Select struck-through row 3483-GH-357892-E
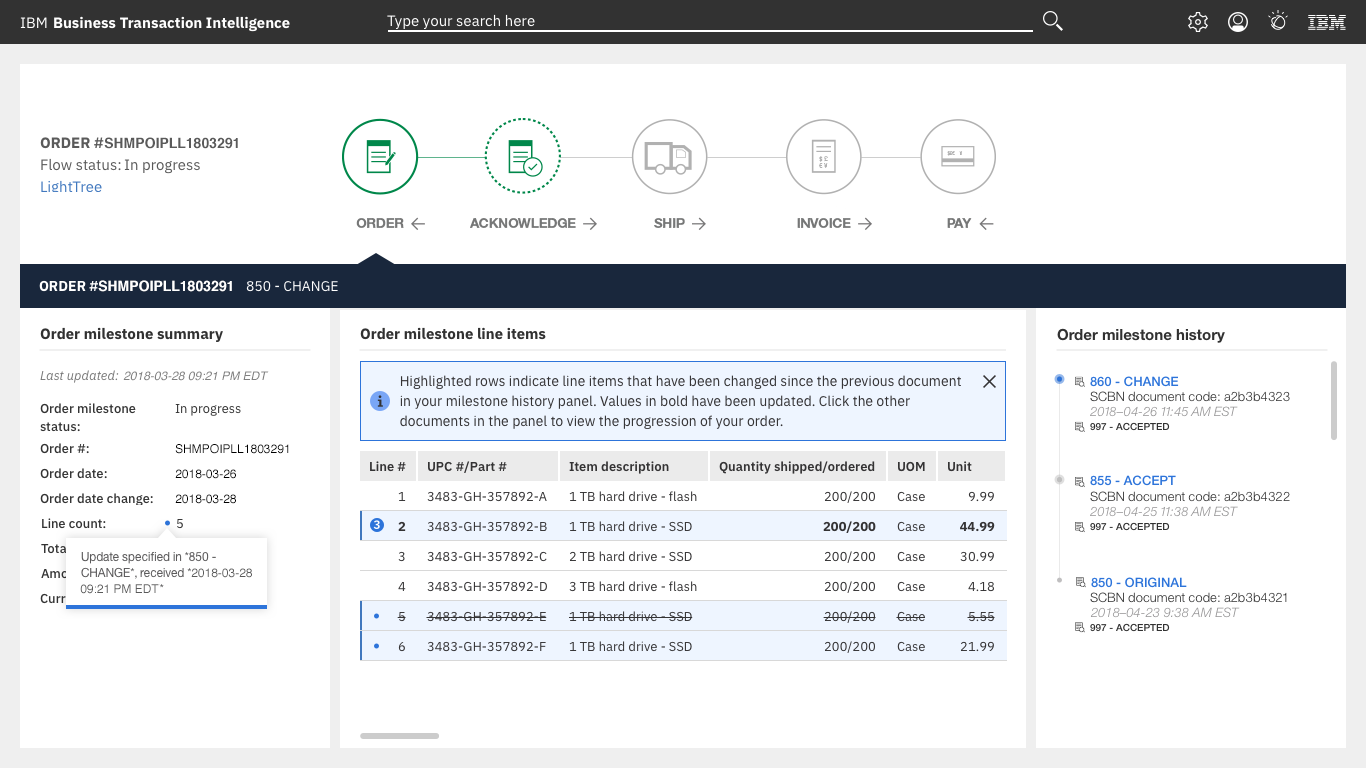 [x=683, y=616]
